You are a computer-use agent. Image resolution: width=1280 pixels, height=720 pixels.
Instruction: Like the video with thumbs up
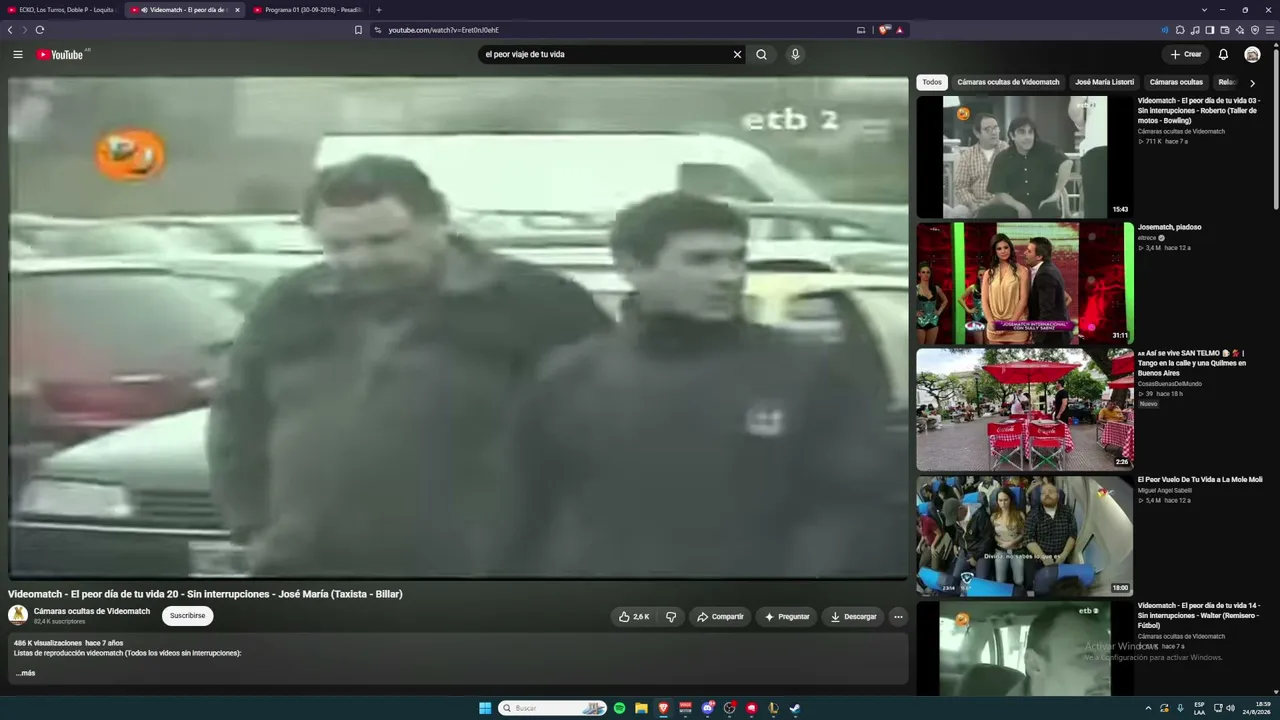click(634, 617)
